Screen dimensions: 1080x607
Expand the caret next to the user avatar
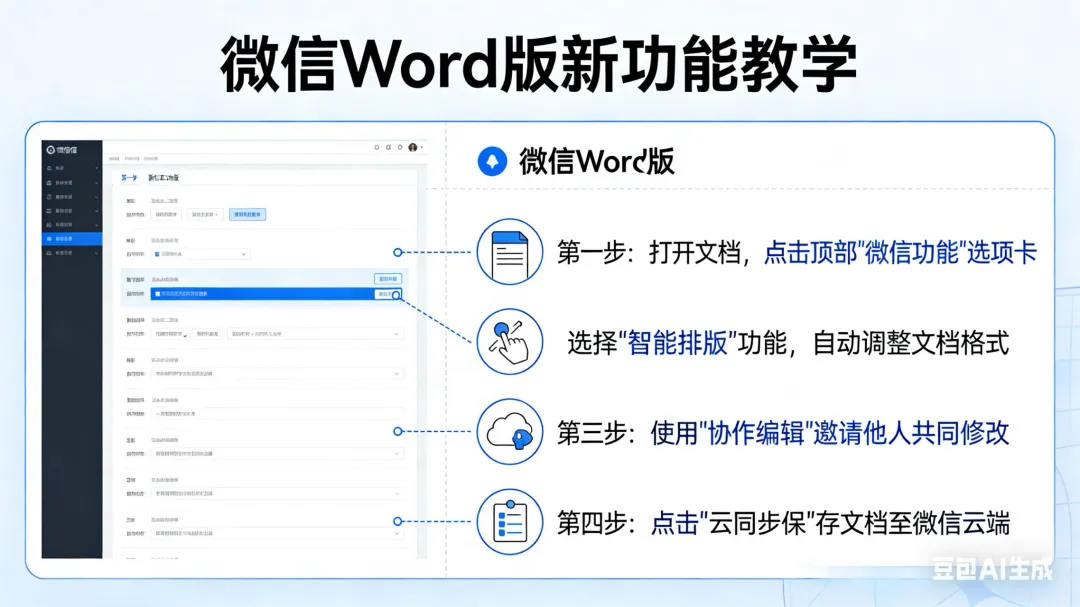(422, 147)
